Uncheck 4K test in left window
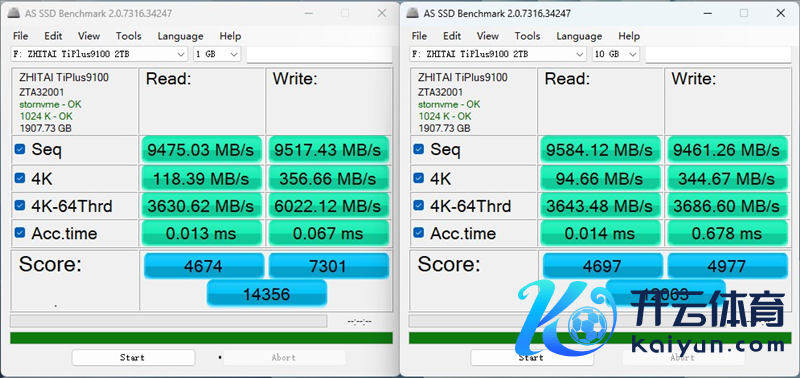The image size is (800, 378). click(x=20, y=178)
